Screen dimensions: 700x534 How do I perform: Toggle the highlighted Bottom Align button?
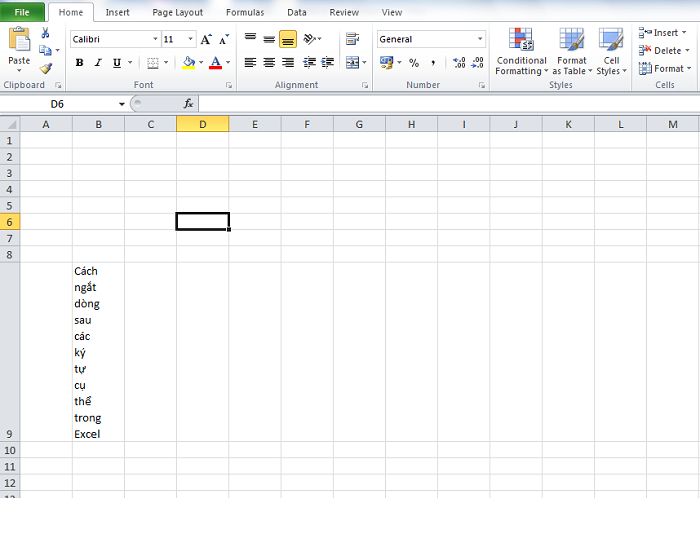(288, 39)
